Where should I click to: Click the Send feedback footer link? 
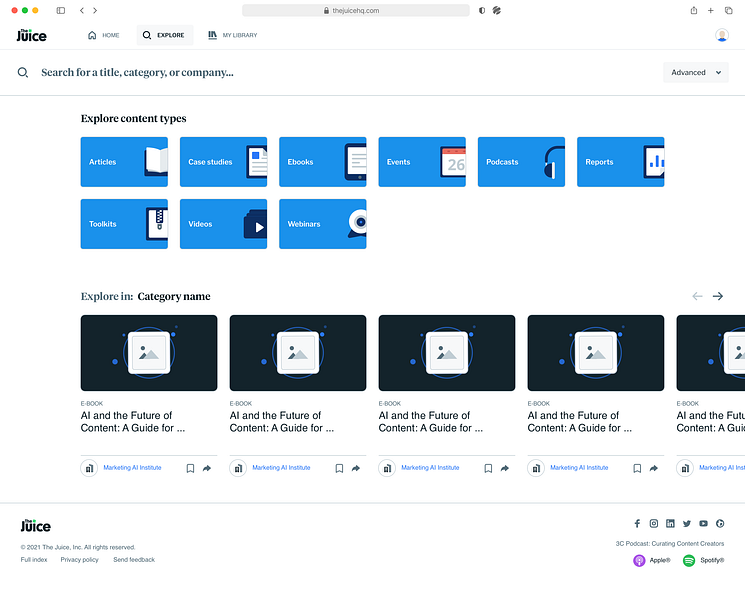tap(134, 560)
